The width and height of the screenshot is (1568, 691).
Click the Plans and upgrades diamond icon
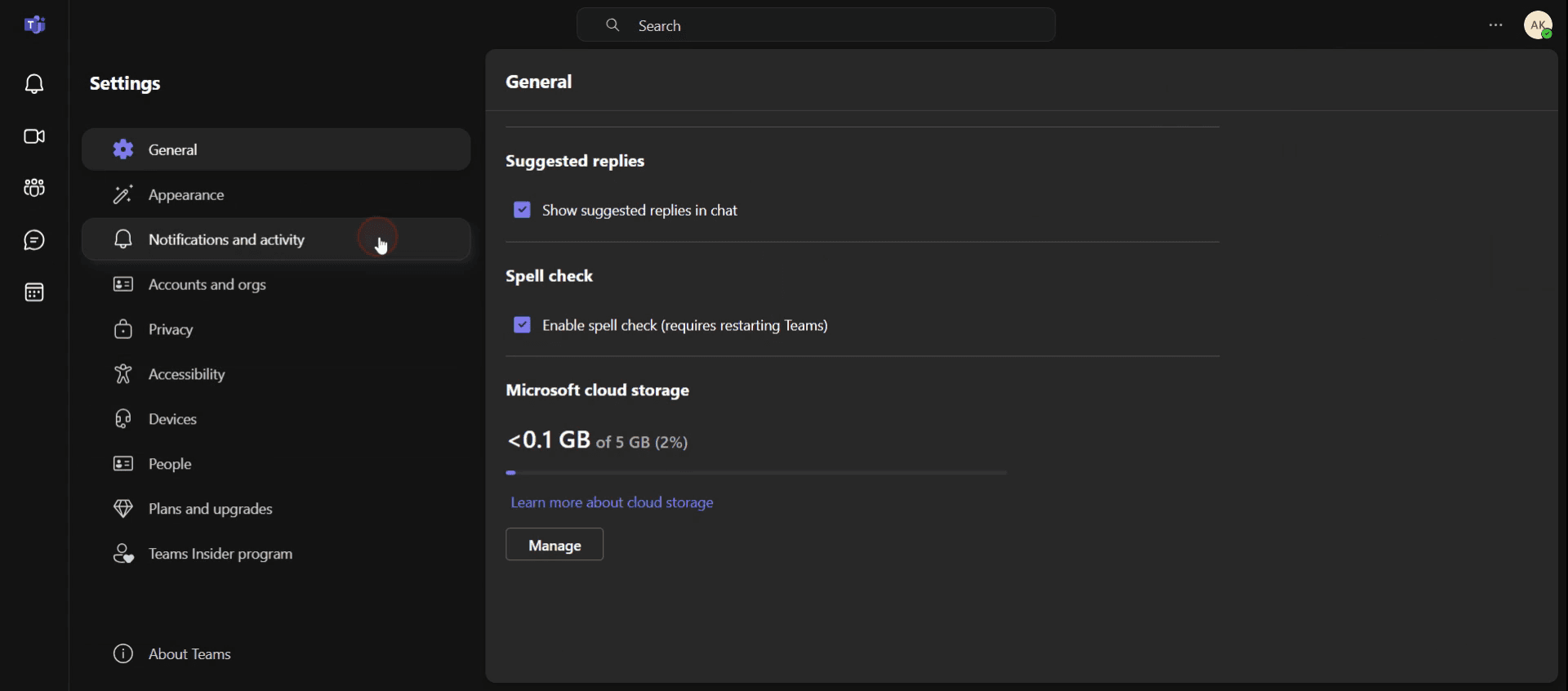pyautogui.click(x=122, y=509)
